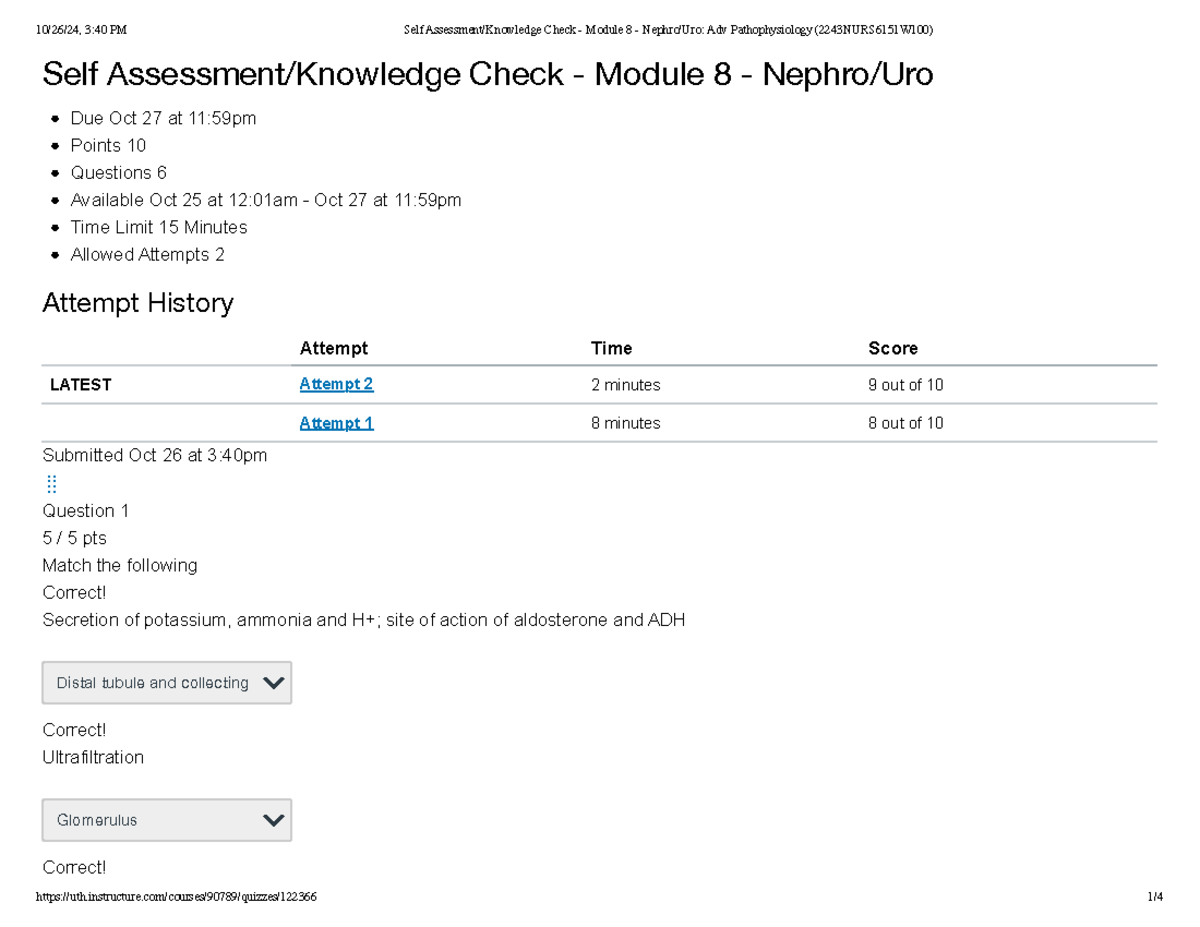Click the chevron on the Glomerulus dropdown
Viewport: 1200px width, 927px height.
tap(272, 820)
